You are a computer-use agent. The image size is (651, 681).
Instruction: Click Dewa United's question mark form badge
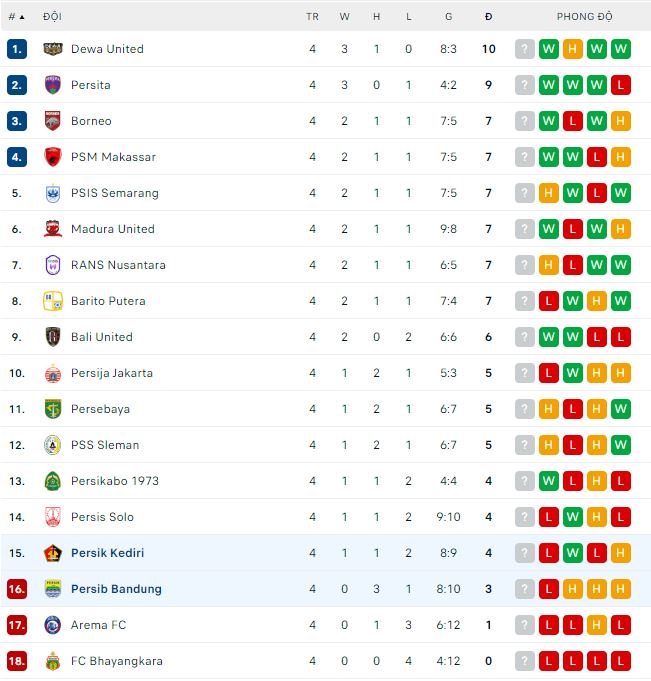[x=525, y=49]
